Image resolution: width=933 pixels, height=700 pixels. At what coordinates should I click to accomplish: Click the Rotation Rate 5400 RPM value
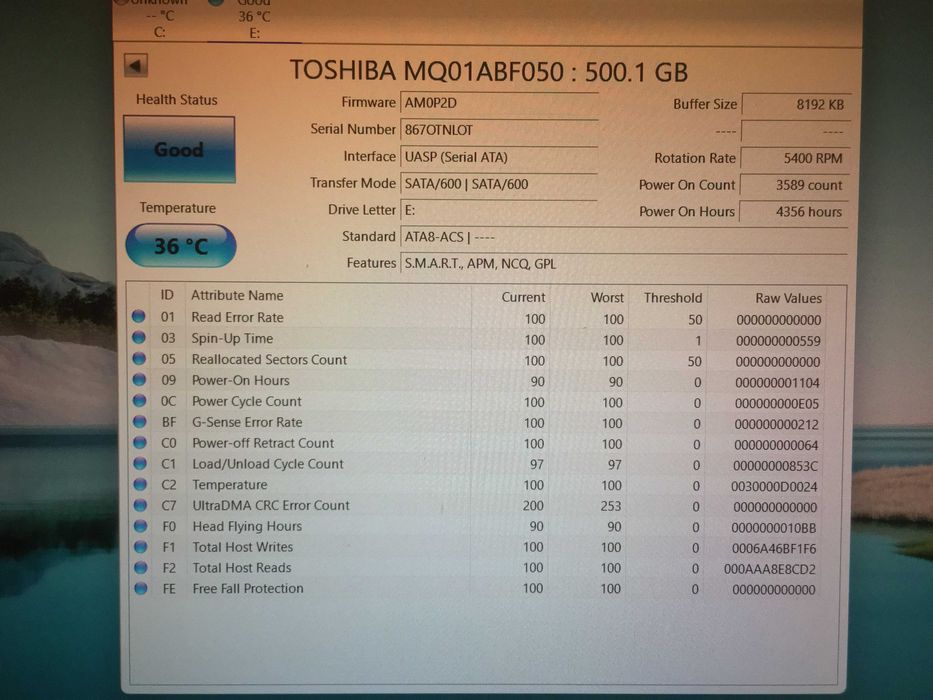coord(794,158)
